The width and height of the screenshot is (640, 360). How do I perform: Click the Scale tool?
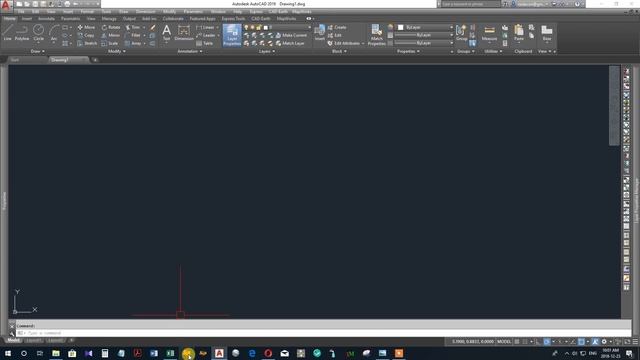[x=110, y=43]
